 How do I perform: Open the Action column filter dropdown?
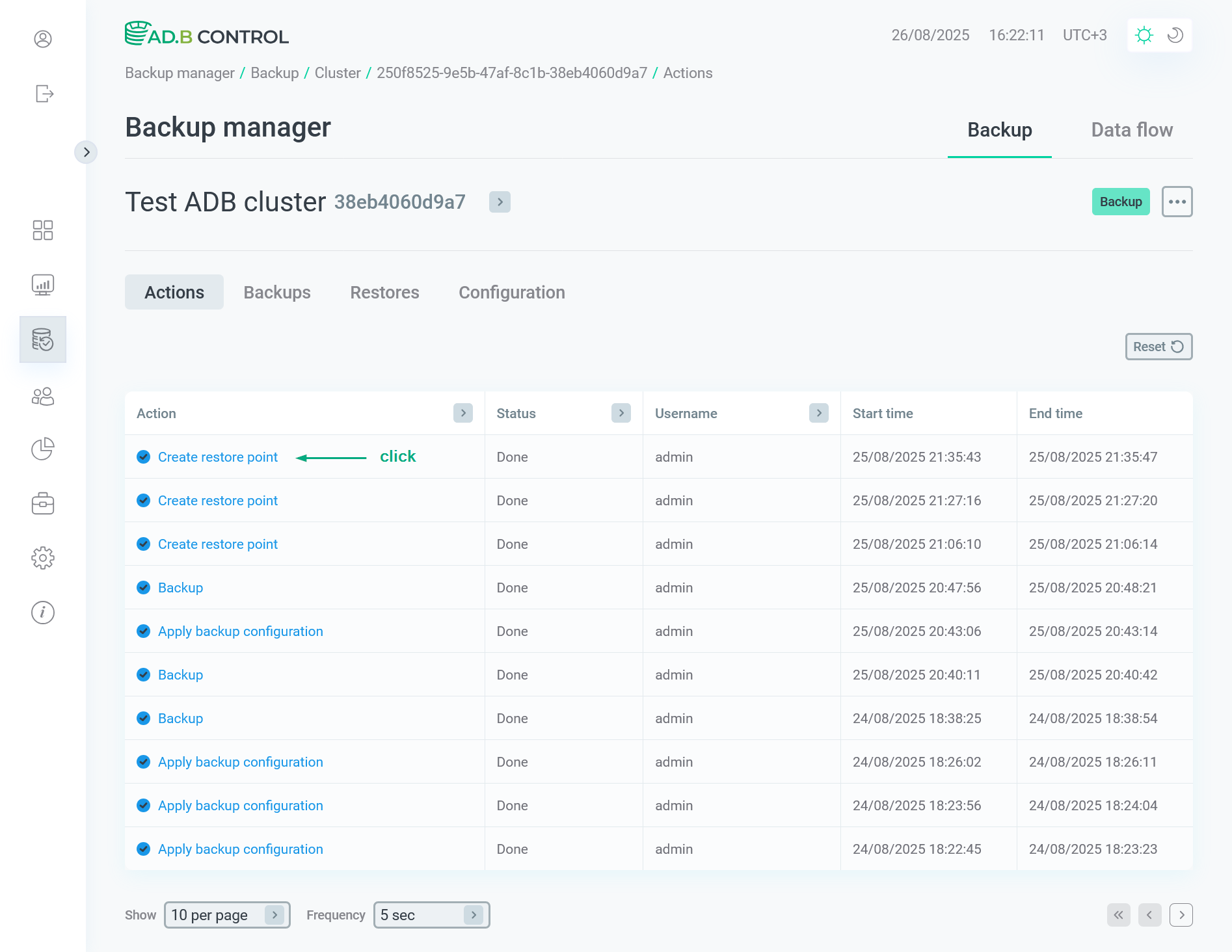pos(463,413)
